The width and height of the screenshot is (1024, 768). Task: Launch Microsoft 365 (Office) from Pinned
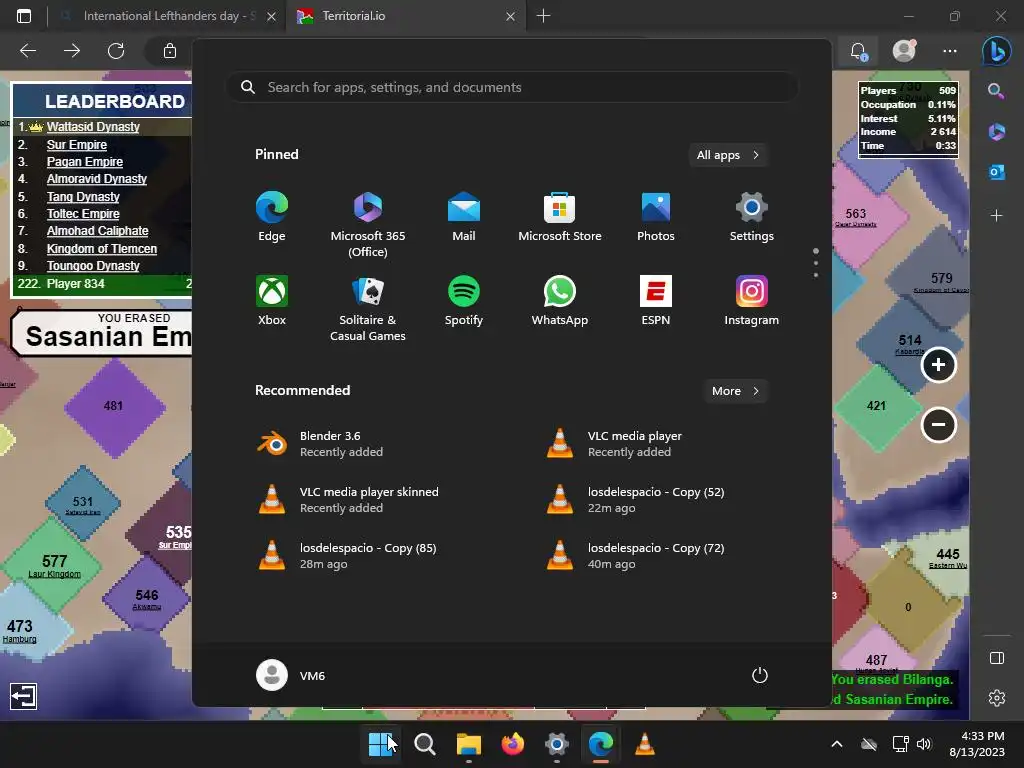coord(368,225)
